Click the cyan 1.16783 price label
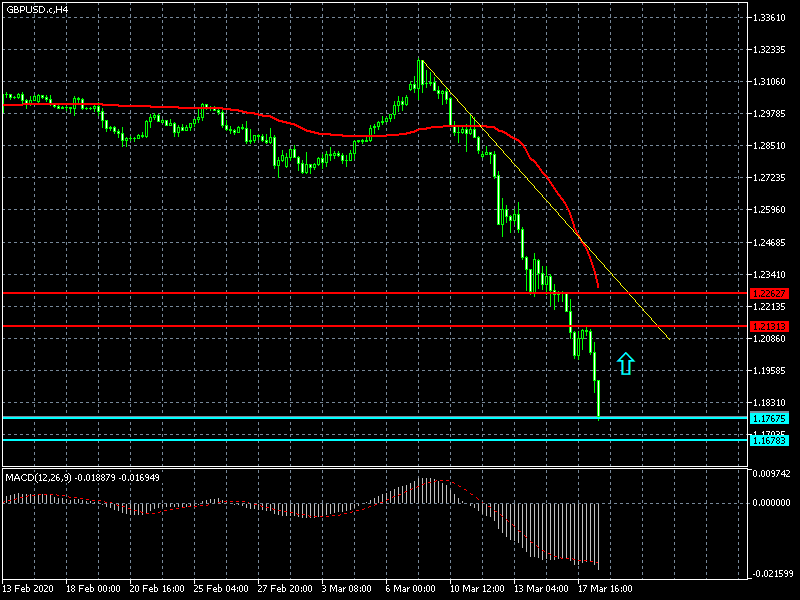This screenshot has width=800, height=600. (x=769, y=440)
